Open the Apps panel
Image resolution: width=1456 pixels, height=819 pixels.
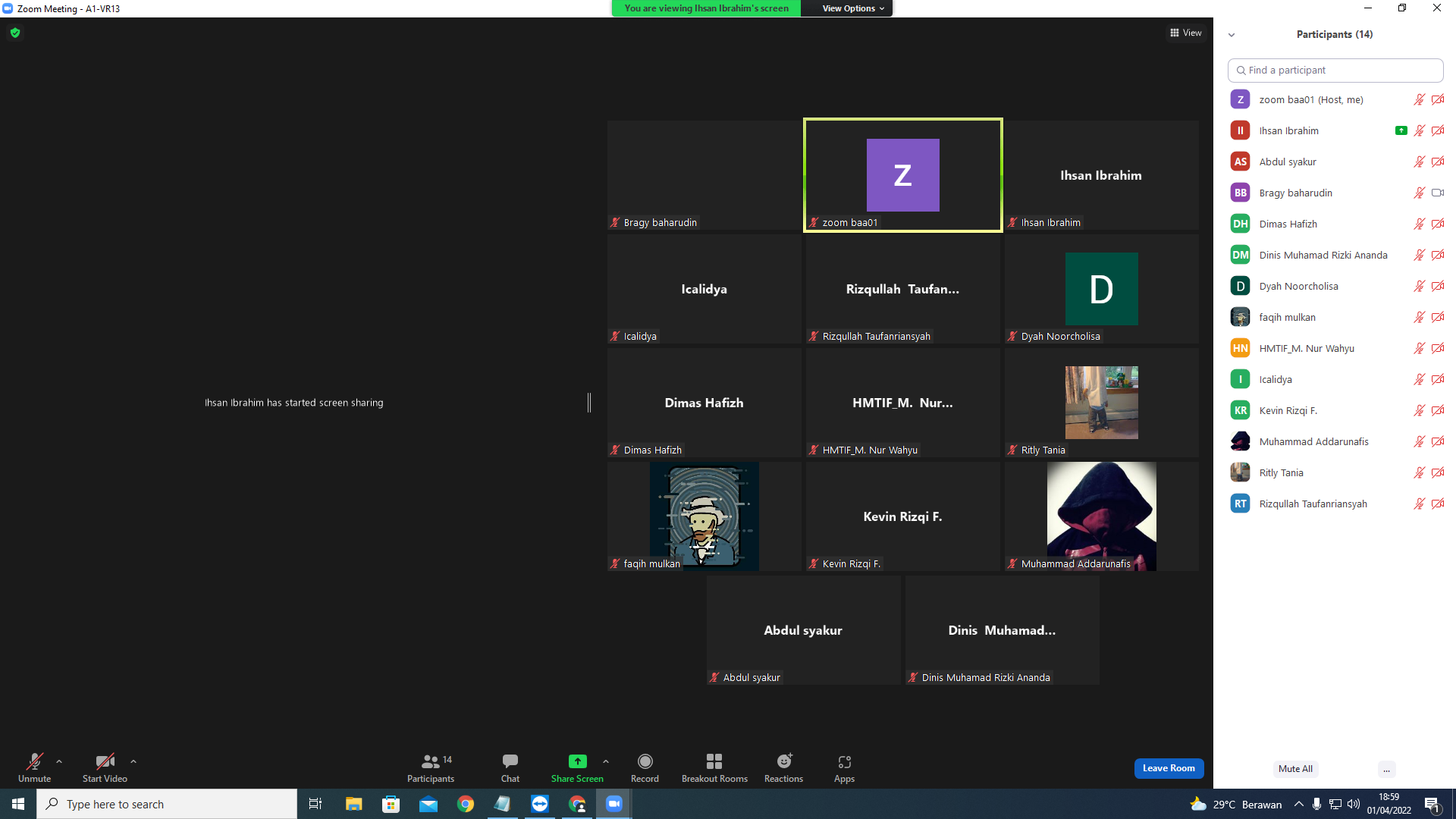click(x=844, y=767)
